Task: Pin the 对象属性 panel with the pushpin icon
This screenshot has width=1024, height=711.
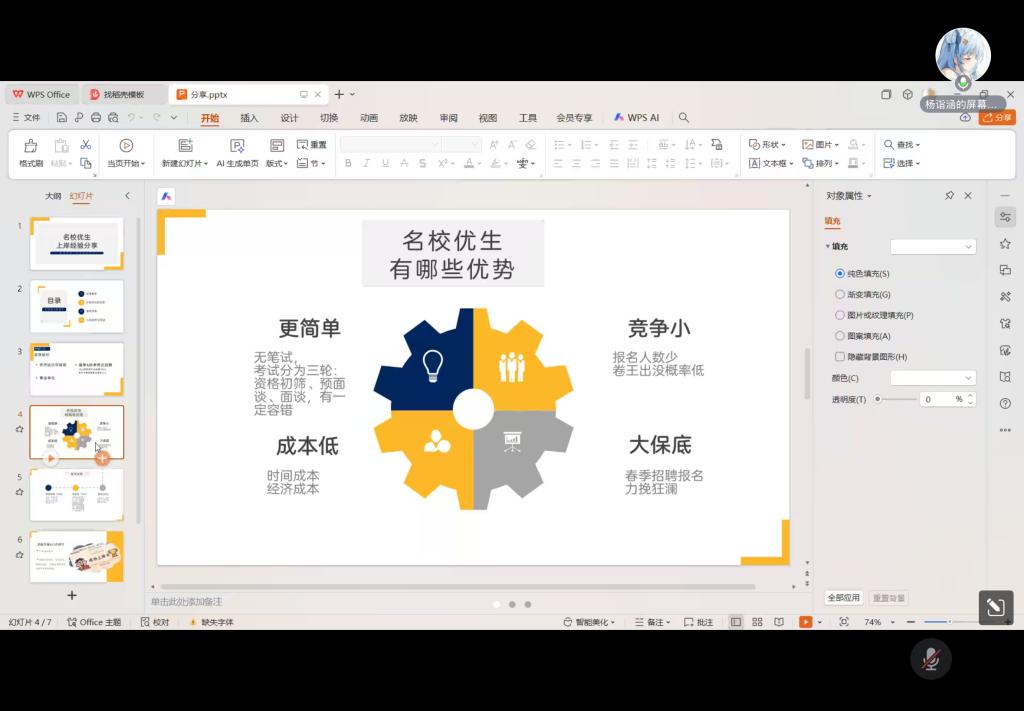Action: pos(949,196)
